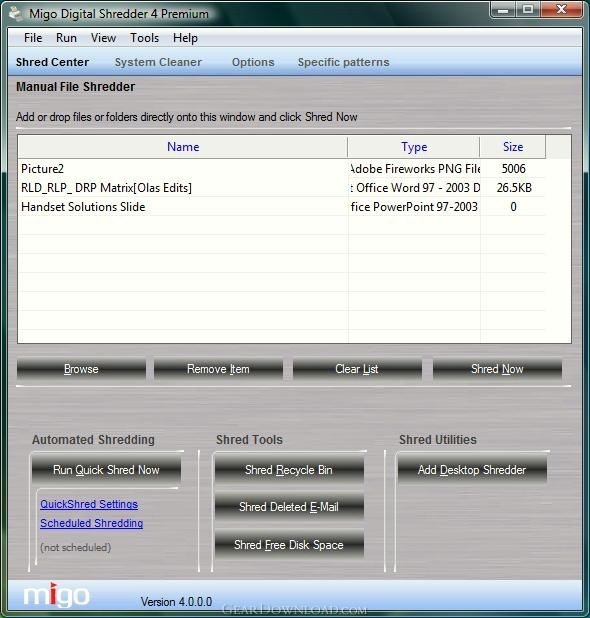This screenshot has height=618, width=590.
Task: Click the Migo shredder title bar icon
Action: (16, 14)
